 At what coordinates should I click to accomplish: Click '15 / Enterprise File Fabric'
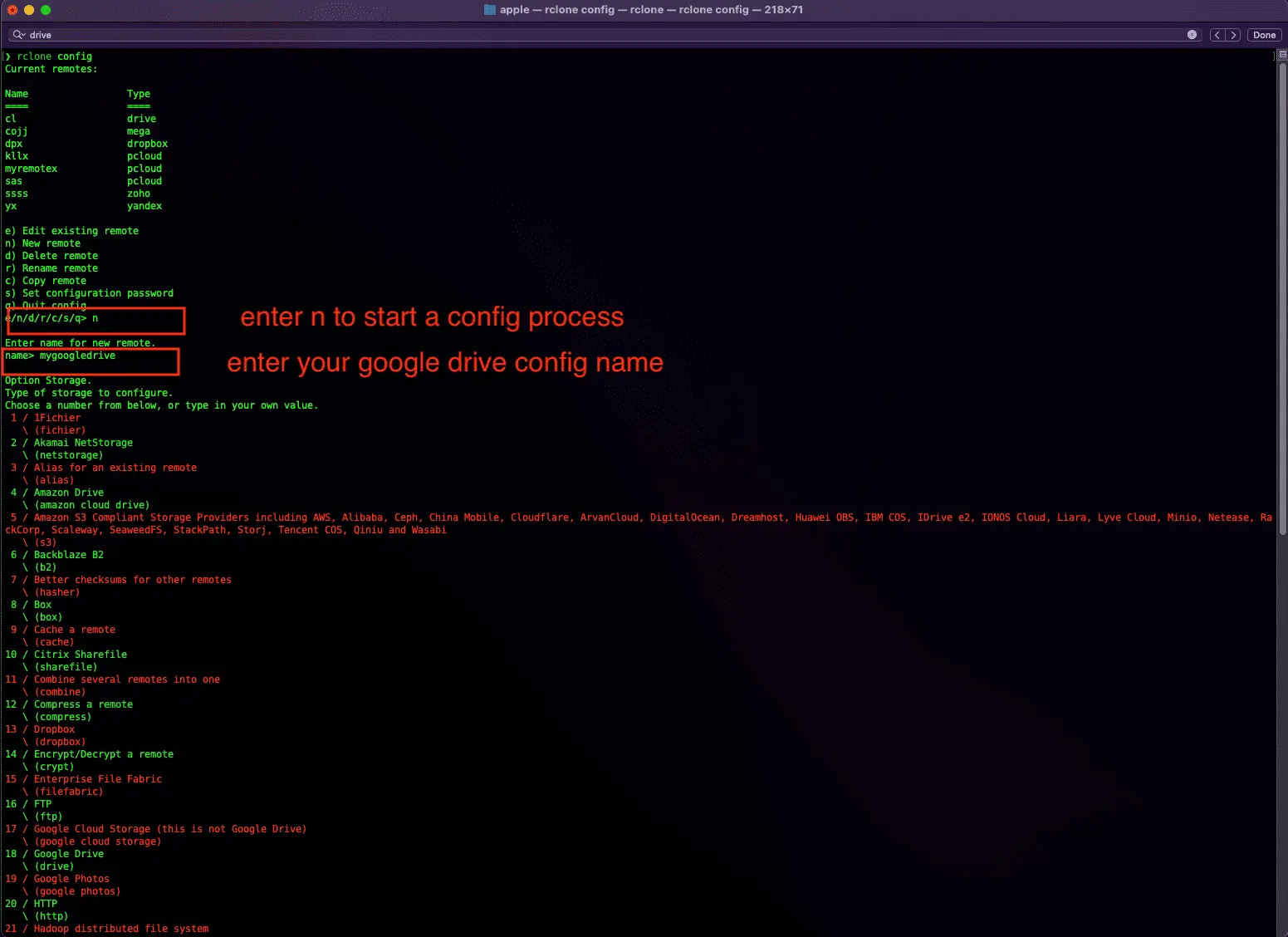[x=84, y=779]
